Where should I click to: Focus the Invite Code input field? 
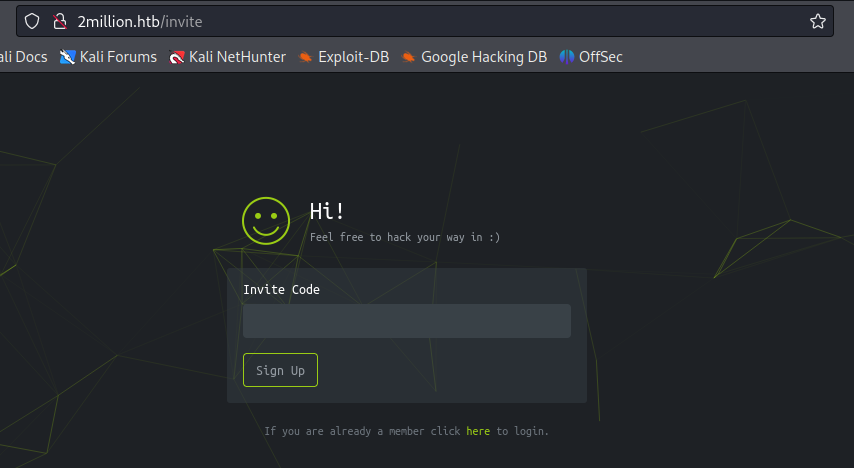point(407,321)
